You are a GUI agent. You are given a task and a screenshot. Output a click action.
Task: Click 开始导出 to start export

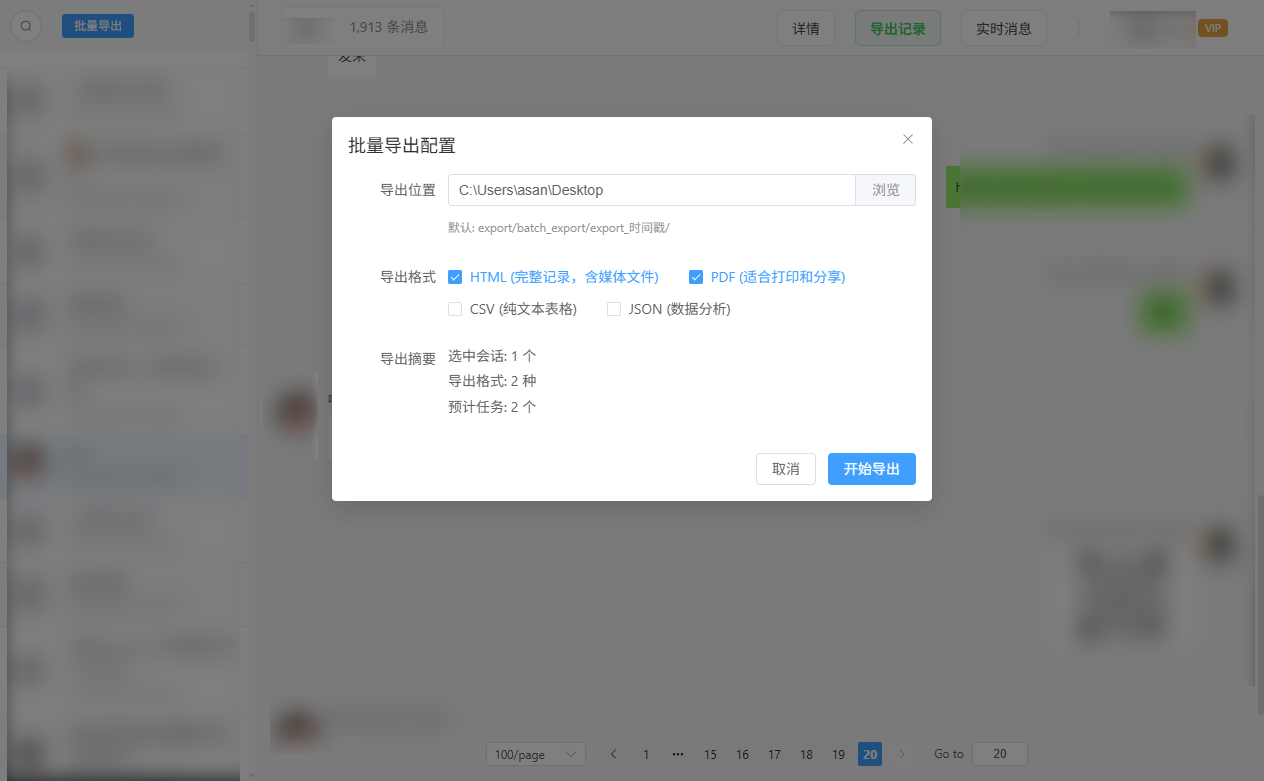[871, 469]
